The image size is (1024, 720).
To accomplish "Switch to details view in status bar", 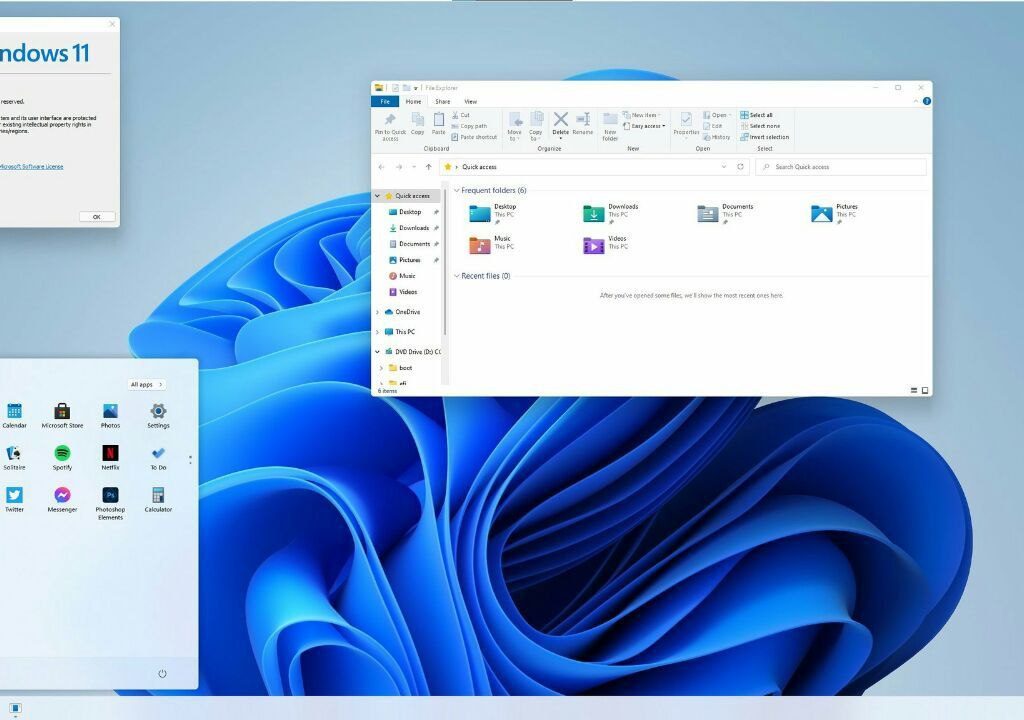I will pyautogui.click(x=914, y=391).
